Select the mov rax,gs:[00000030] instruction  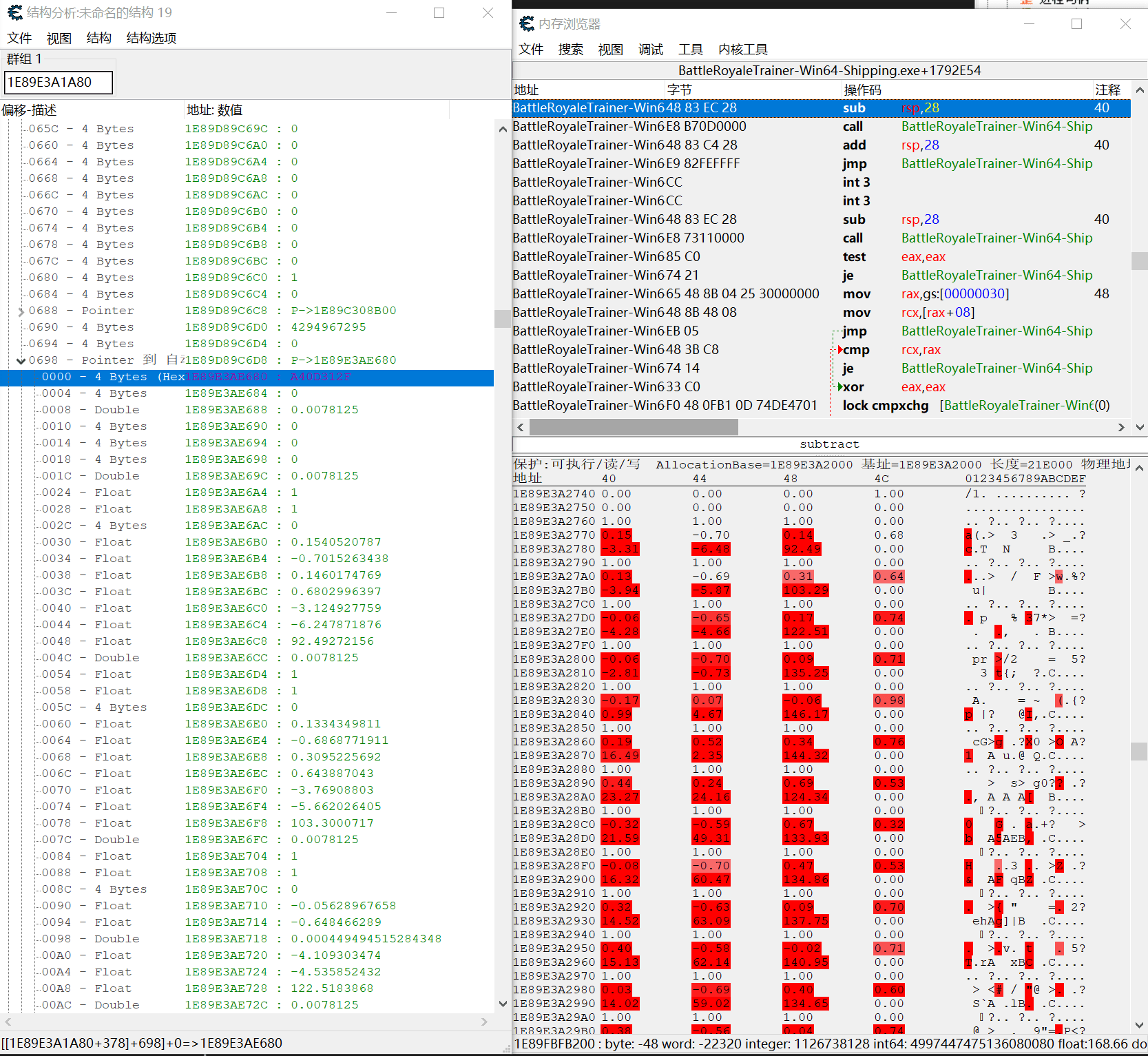[822, 294]
